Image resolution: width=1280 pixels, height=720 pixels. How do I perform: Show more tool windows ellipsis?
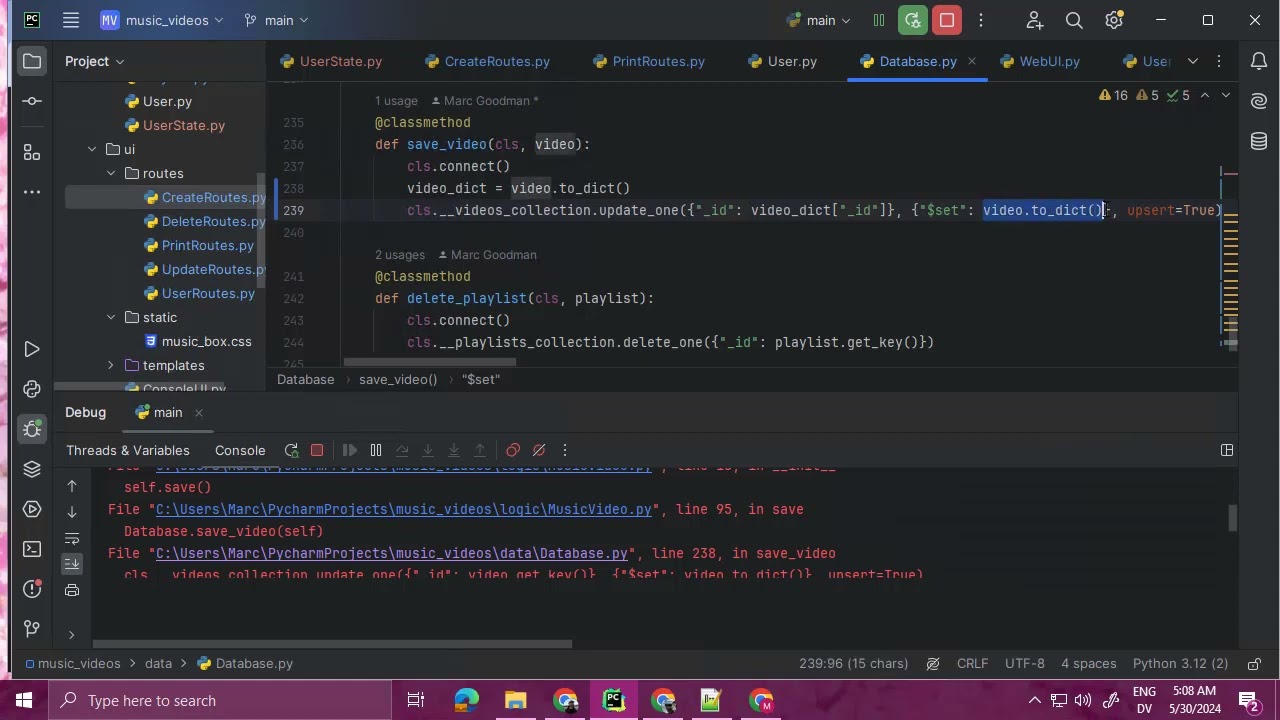[32, 192]
